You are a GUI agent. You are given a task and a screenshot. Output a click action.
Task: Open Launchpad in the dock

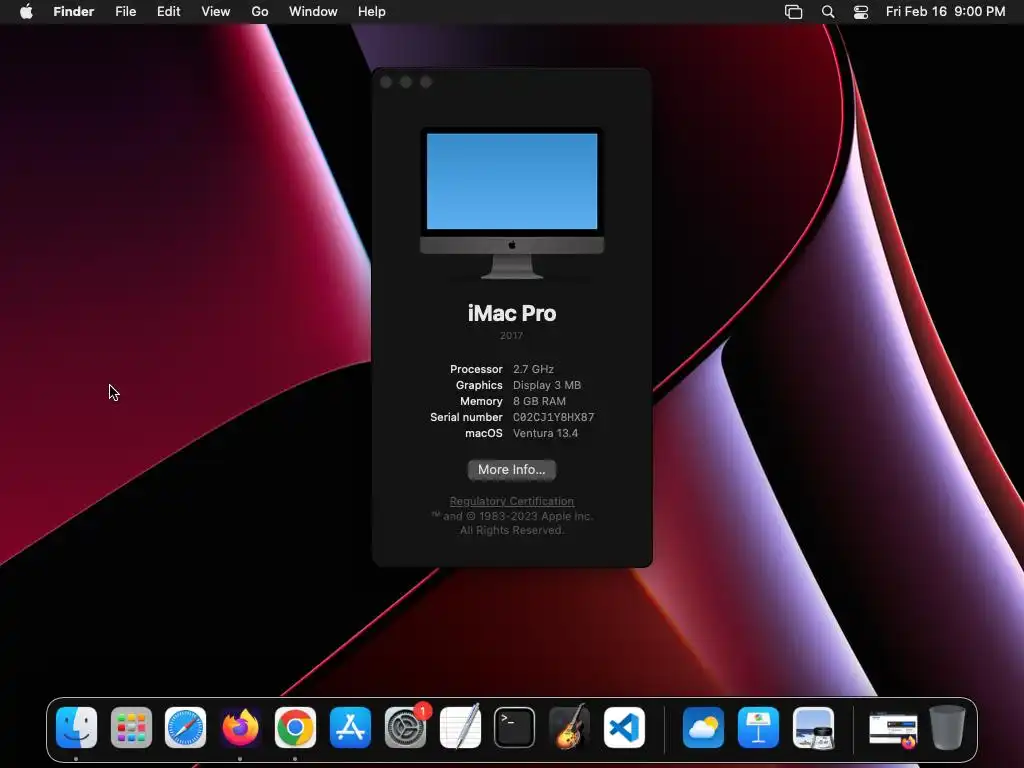point(131,728)
